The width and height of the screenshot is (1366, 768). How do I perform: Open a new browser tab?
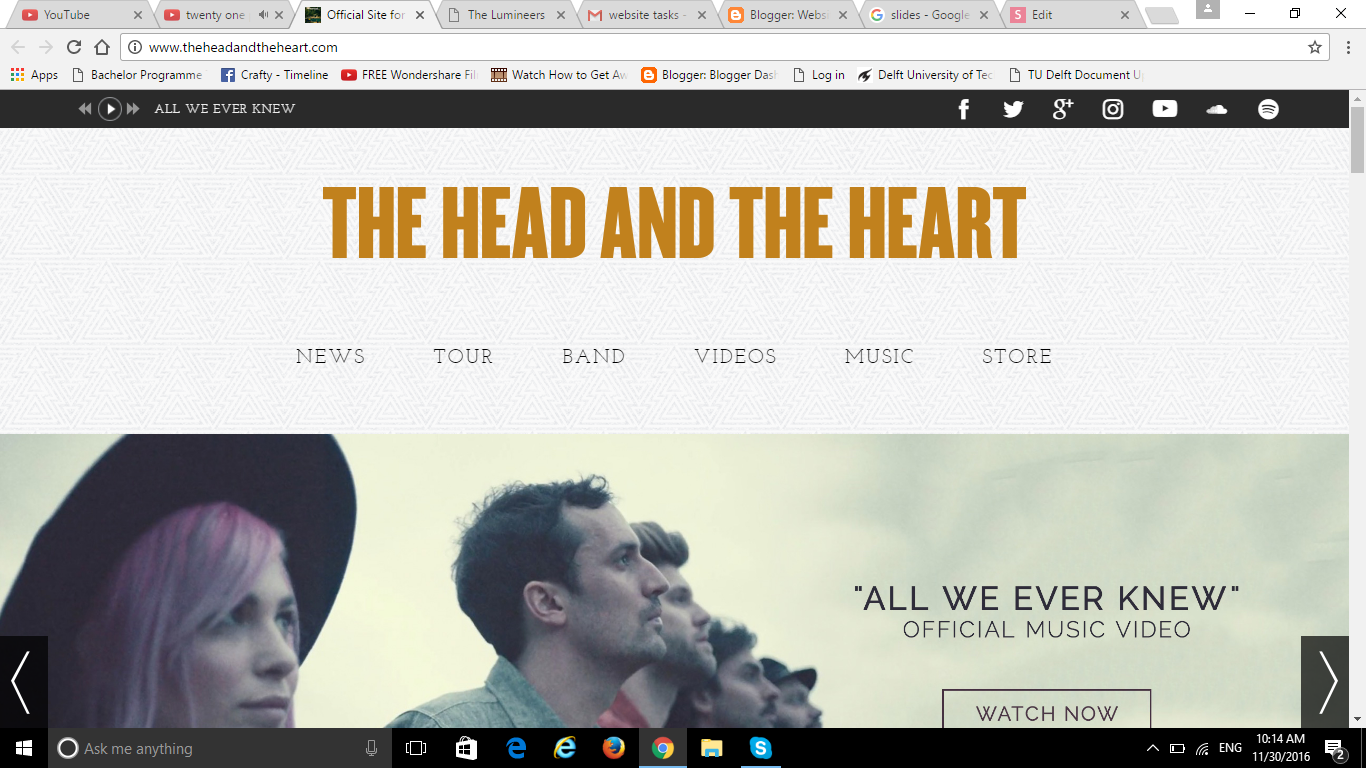click(x=1161, y=15)
